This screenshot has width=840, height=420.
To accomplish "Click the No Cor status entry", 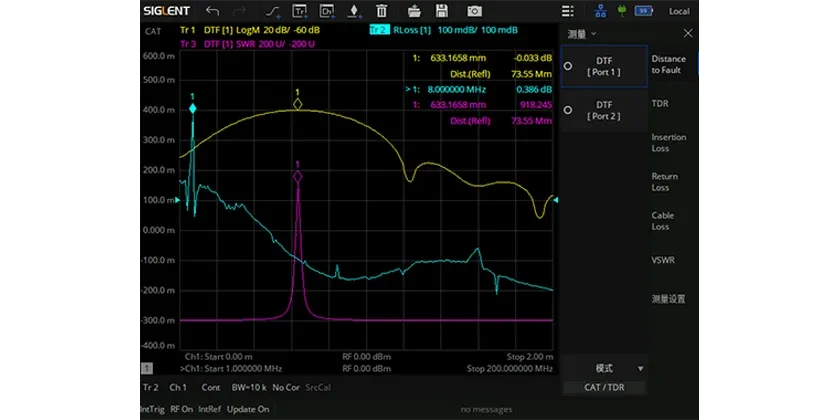I will [x=286, y=387].
